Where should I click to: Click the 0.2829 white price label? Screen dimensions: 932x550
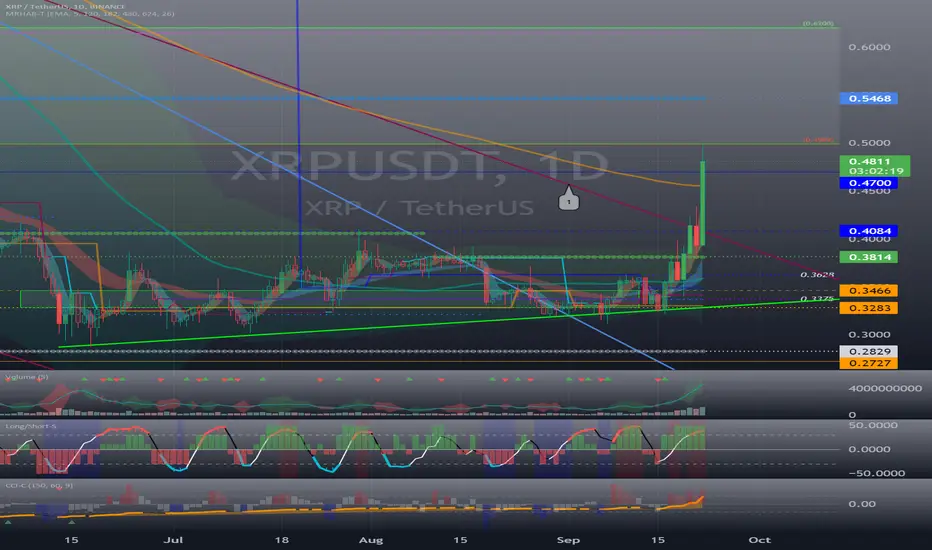(868, 351)
